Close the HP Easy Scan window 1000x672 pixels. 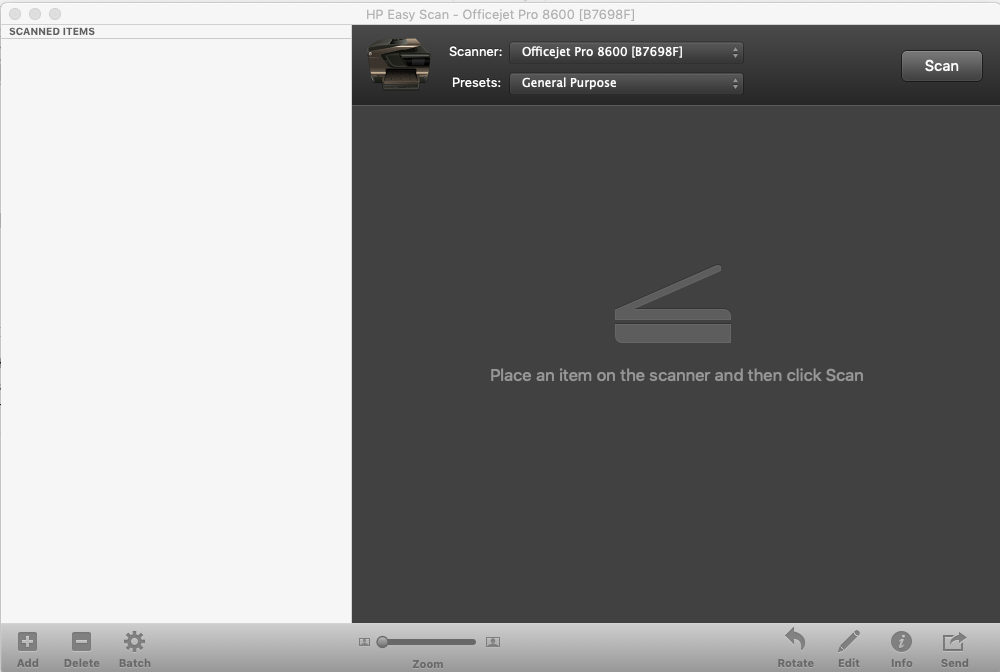coord(15,13)
